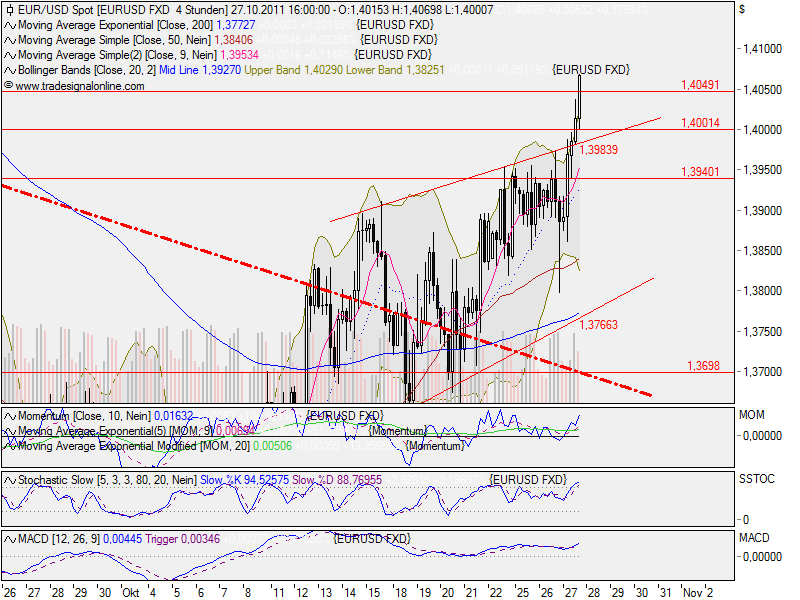Click the candlestick icon before EUR/USD Spot title
The image size is (800, 600).
point(10,10)
